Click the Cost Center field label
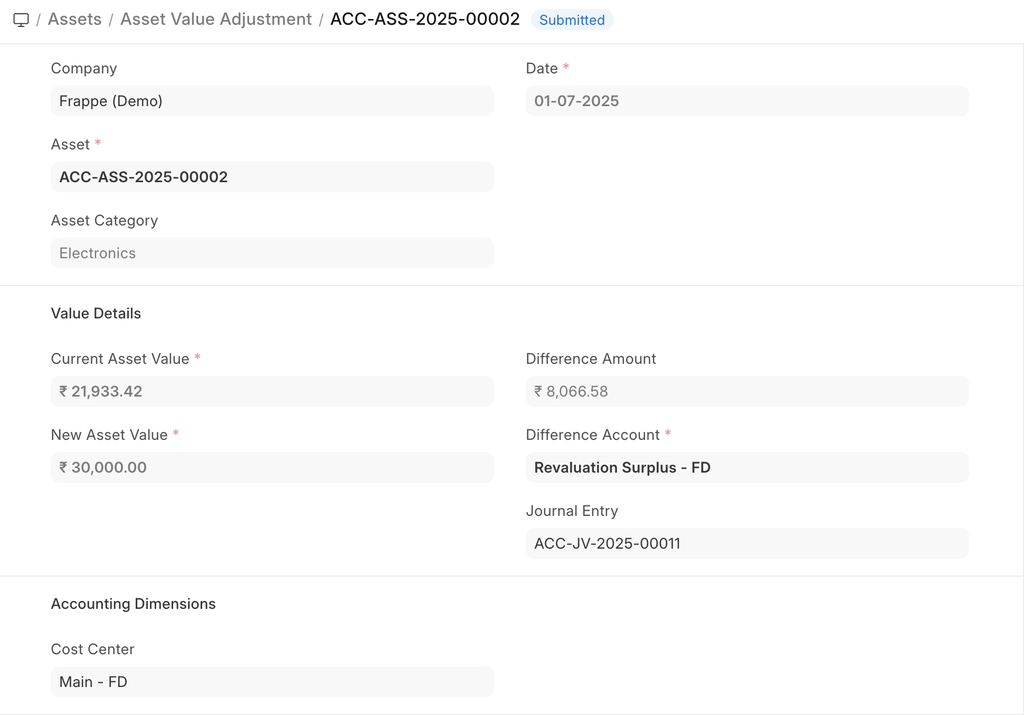This screenshot has width=1024, height=715. (93, 649)
